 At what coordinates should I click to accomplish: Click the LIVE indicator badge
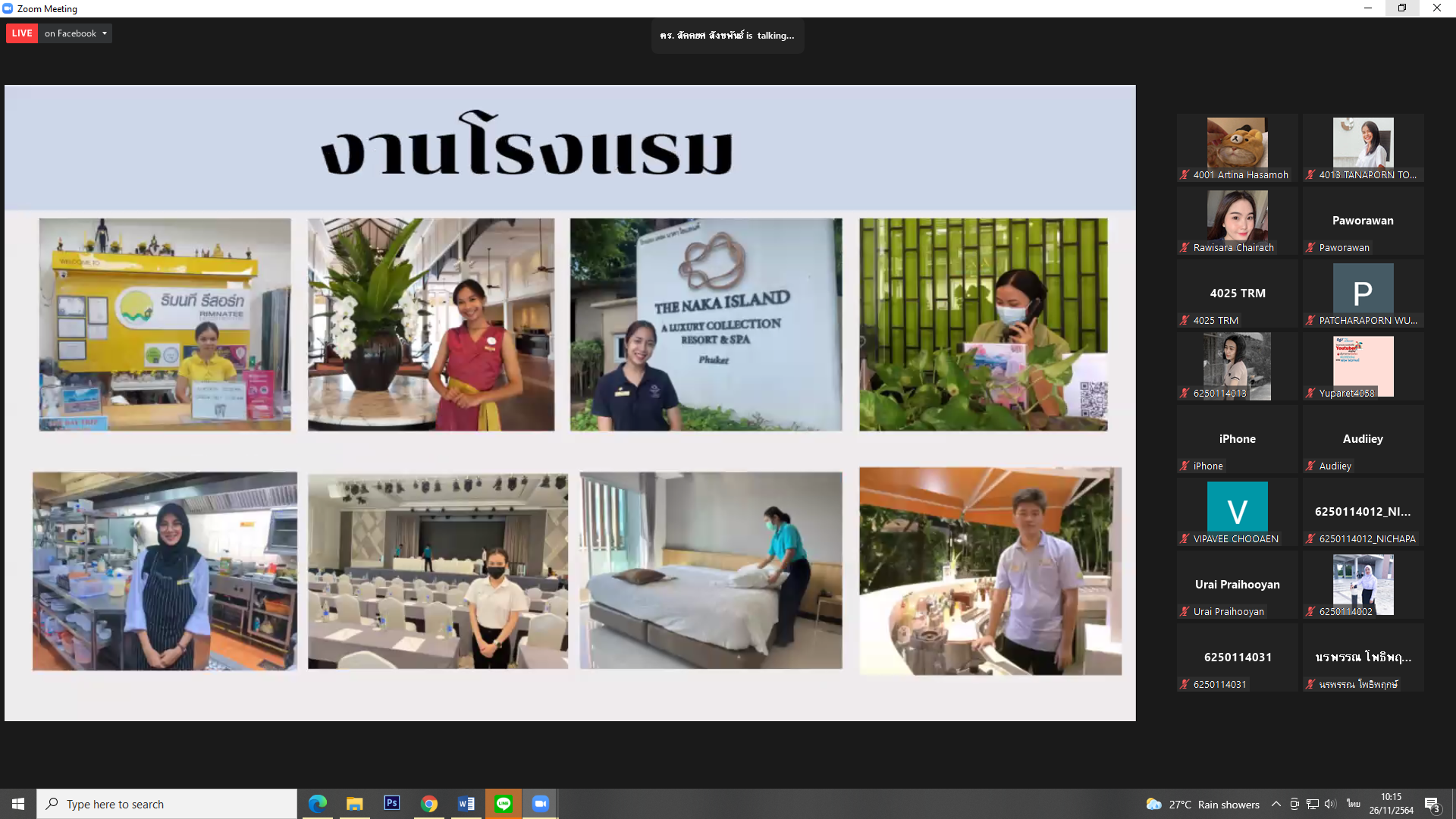(22, 33)
